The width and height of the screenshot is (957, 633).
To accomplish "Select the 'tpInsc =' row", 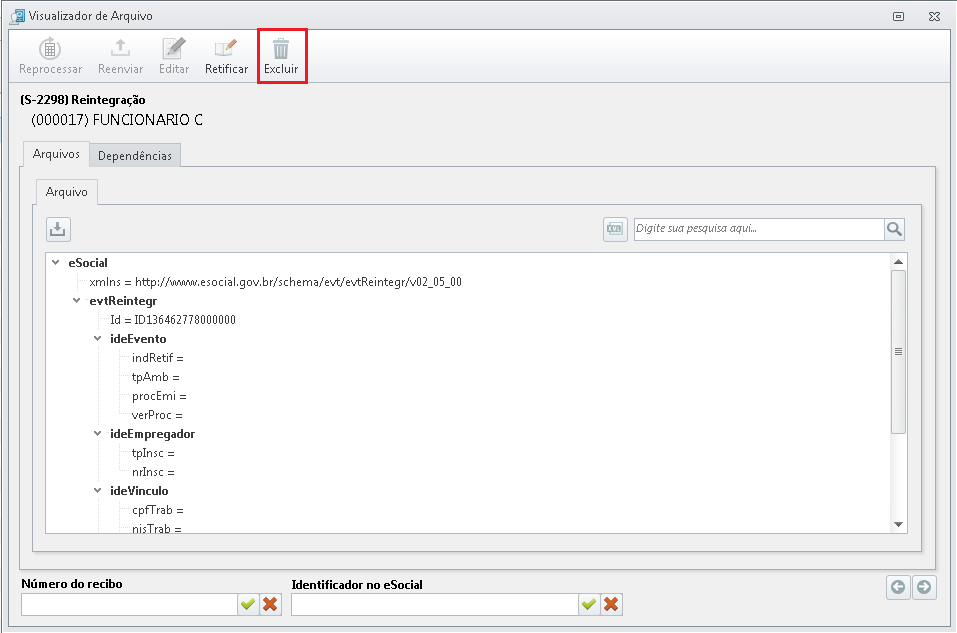I will (x=153, y=453).
